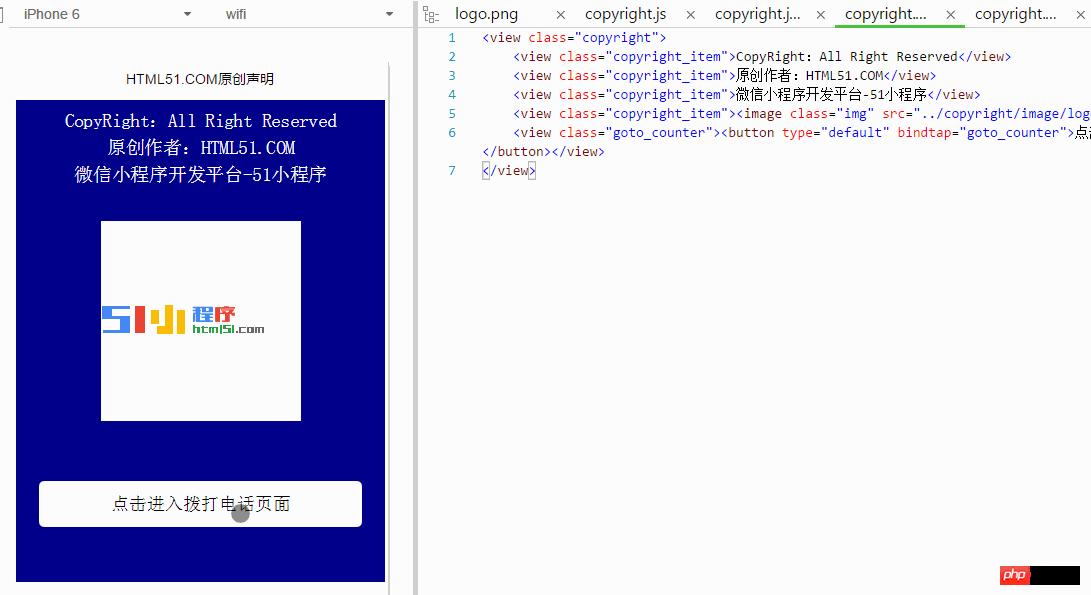The height and width of the screenshot is (595, 1091).
Task: Select the rightmost copyright tab
Action: (1015, 14)
